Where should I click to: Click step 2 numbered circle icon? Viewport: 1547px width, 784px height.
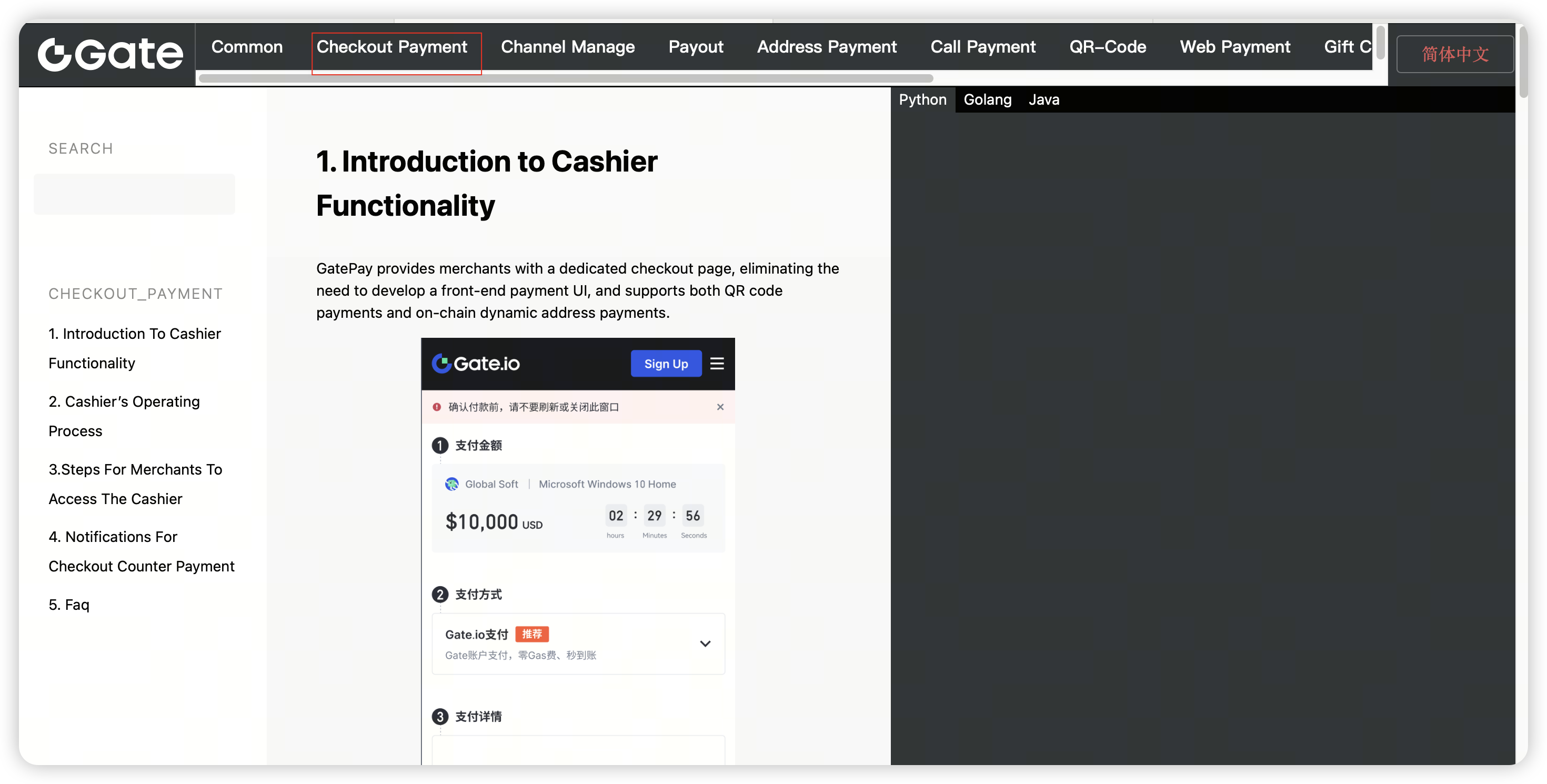(439, 594)
